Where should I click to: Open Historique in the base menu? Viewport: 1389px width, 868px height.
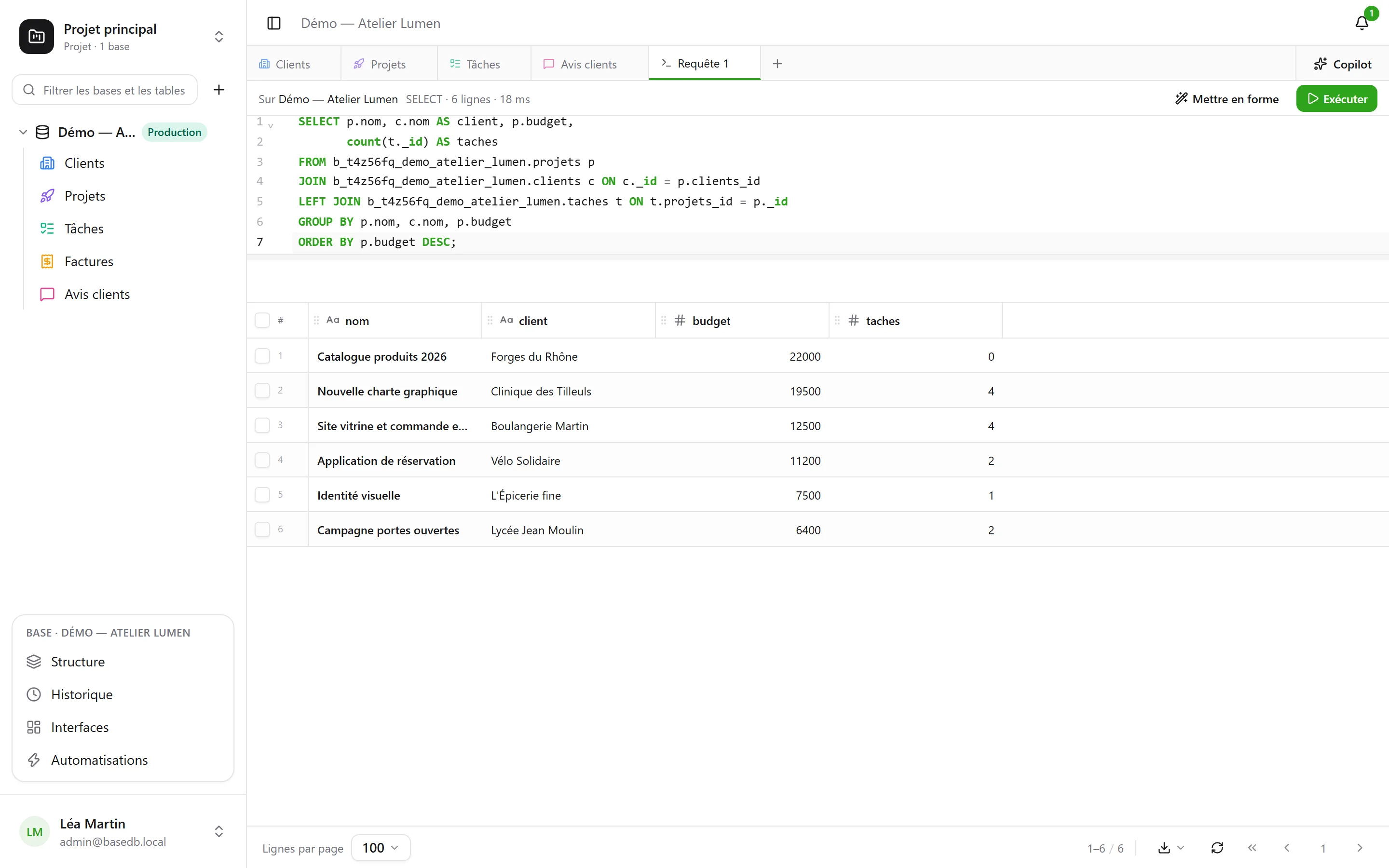pyautogui.click(x=123, y=694)
